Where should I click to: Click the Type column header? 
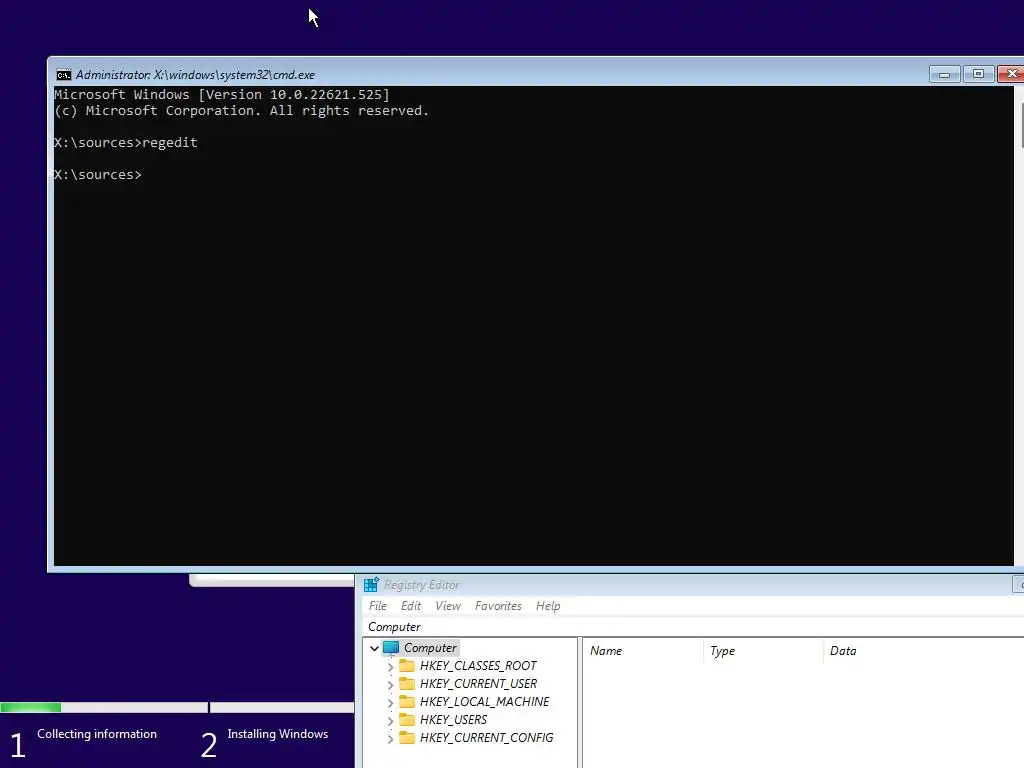coord(764,651)
